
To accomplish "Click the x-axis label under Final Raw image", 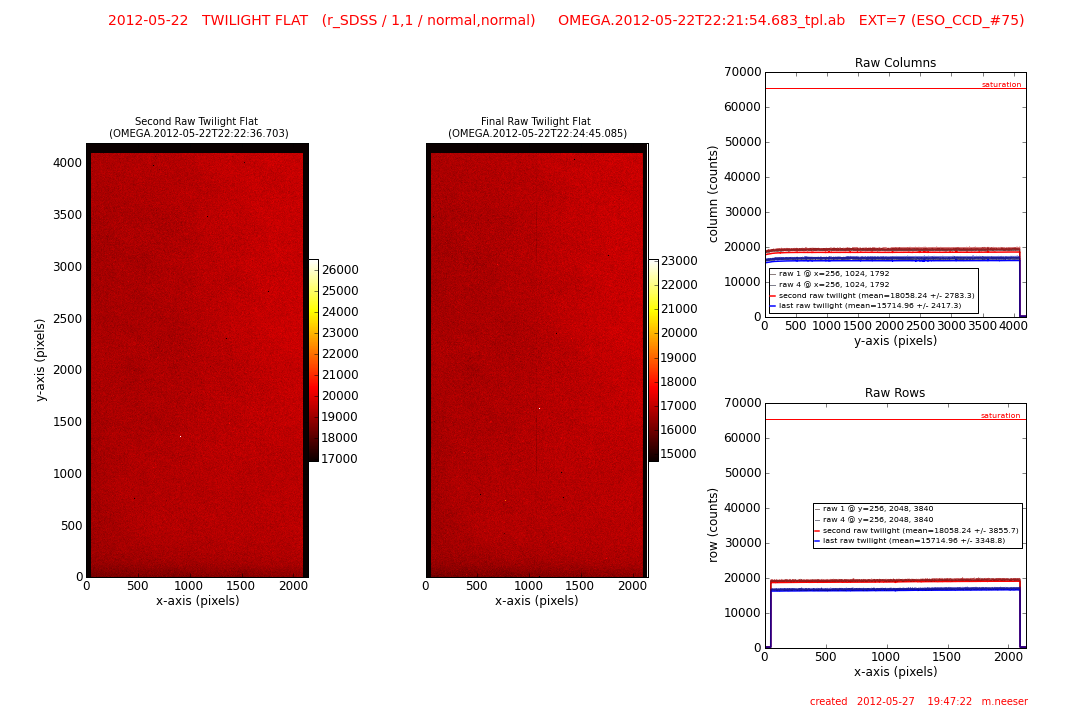I will [536, 601].
